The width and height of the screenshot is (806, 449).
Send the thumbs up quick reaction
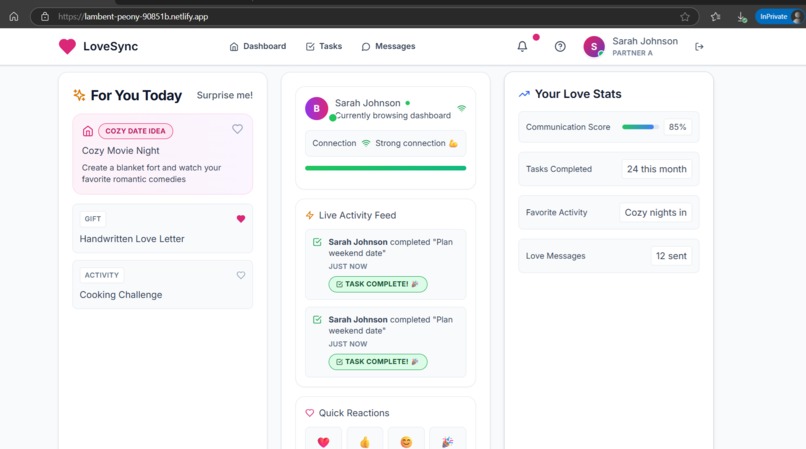[x=364, y=440]
